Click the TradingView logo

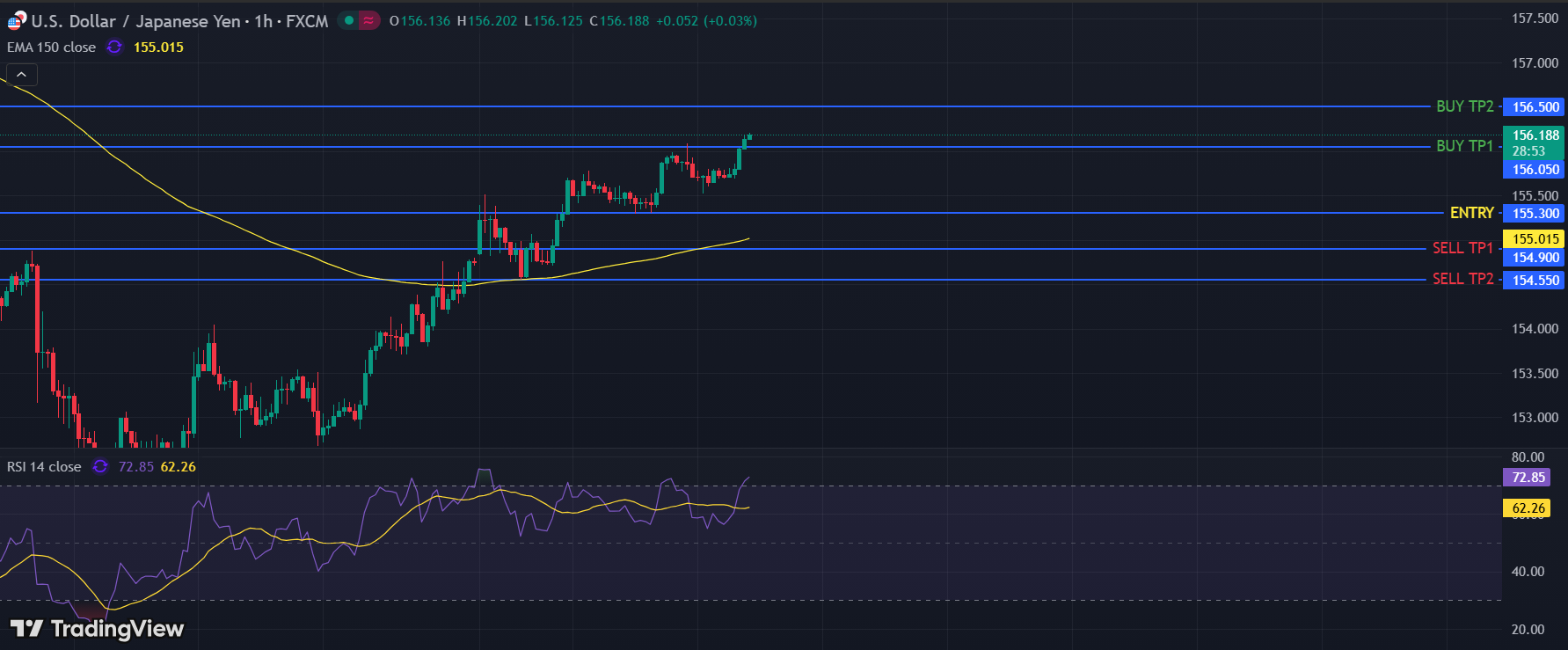(x=97, y=628)
